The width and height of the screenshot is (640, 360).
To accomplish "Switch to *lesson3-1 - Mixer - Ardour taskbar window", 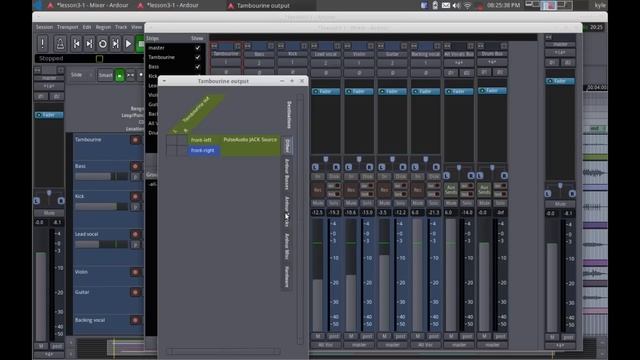I will click(x=87, y=5).
